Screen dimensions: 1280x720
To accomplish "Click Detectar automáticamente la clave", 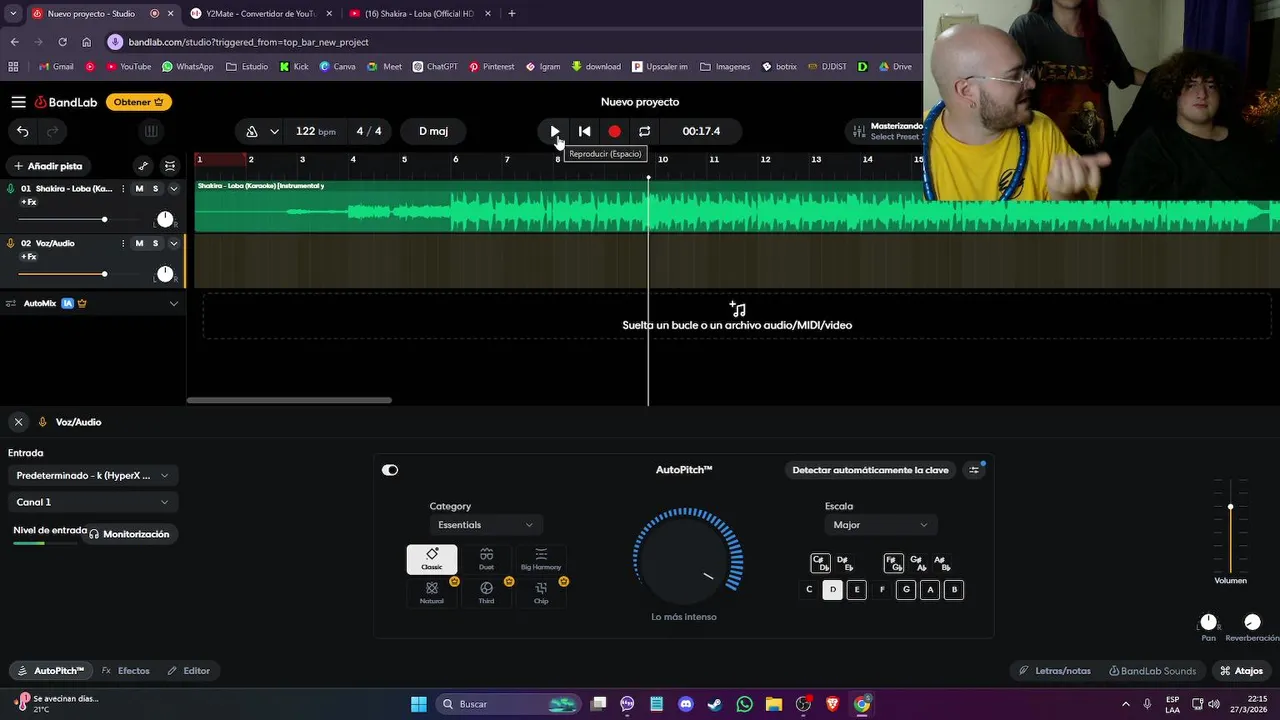I will [870, 470].
